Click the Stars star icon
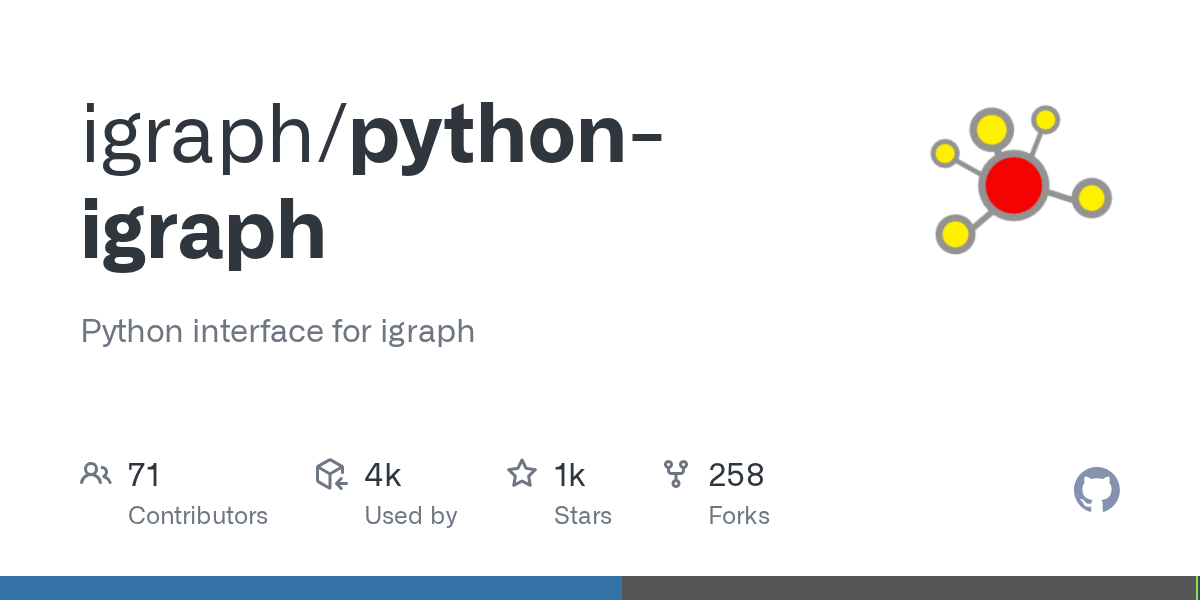1200x600 pixels. [x=522, y=474]
